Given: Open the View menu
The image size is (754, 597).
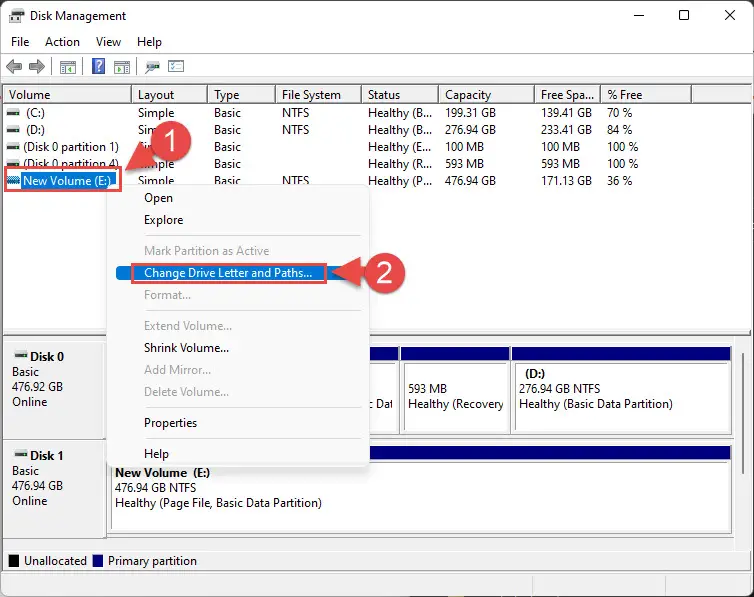Looking at the screenshot, I should coord(108,42).
